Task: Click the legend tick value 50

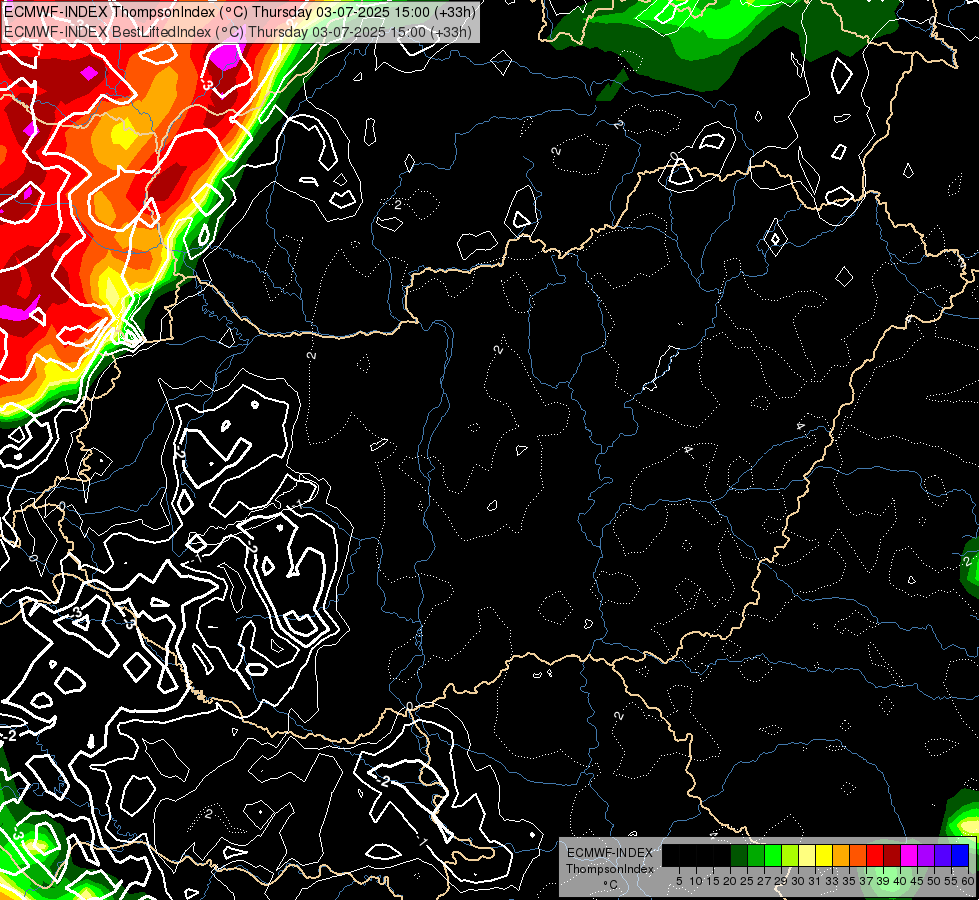Action: point(934,881)
